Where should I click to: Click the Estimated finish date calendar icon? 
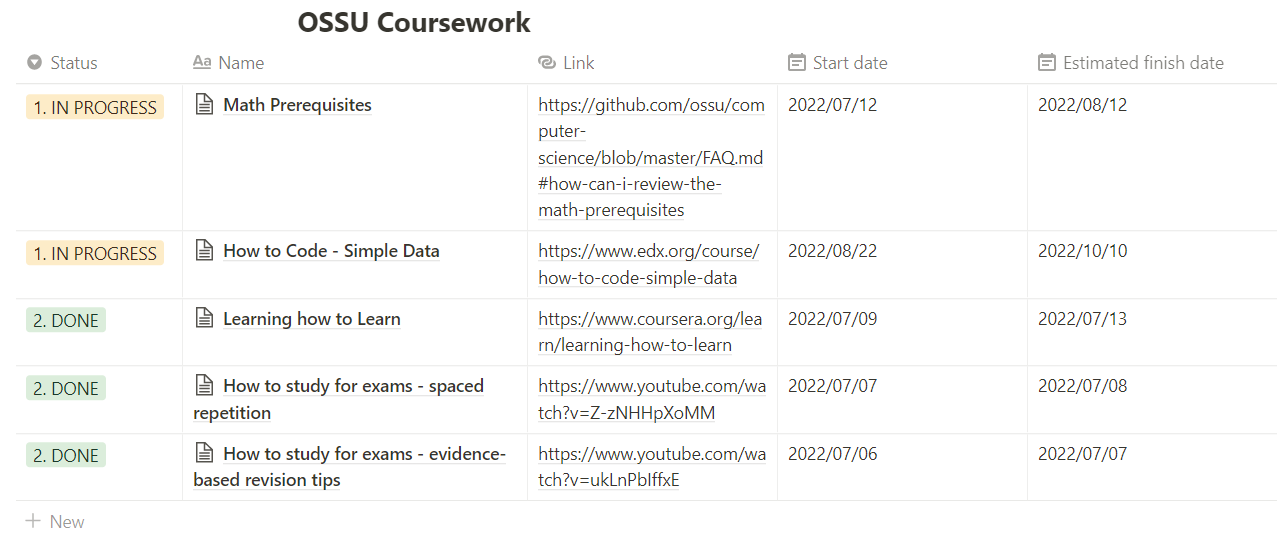(x=1046, y=63)
